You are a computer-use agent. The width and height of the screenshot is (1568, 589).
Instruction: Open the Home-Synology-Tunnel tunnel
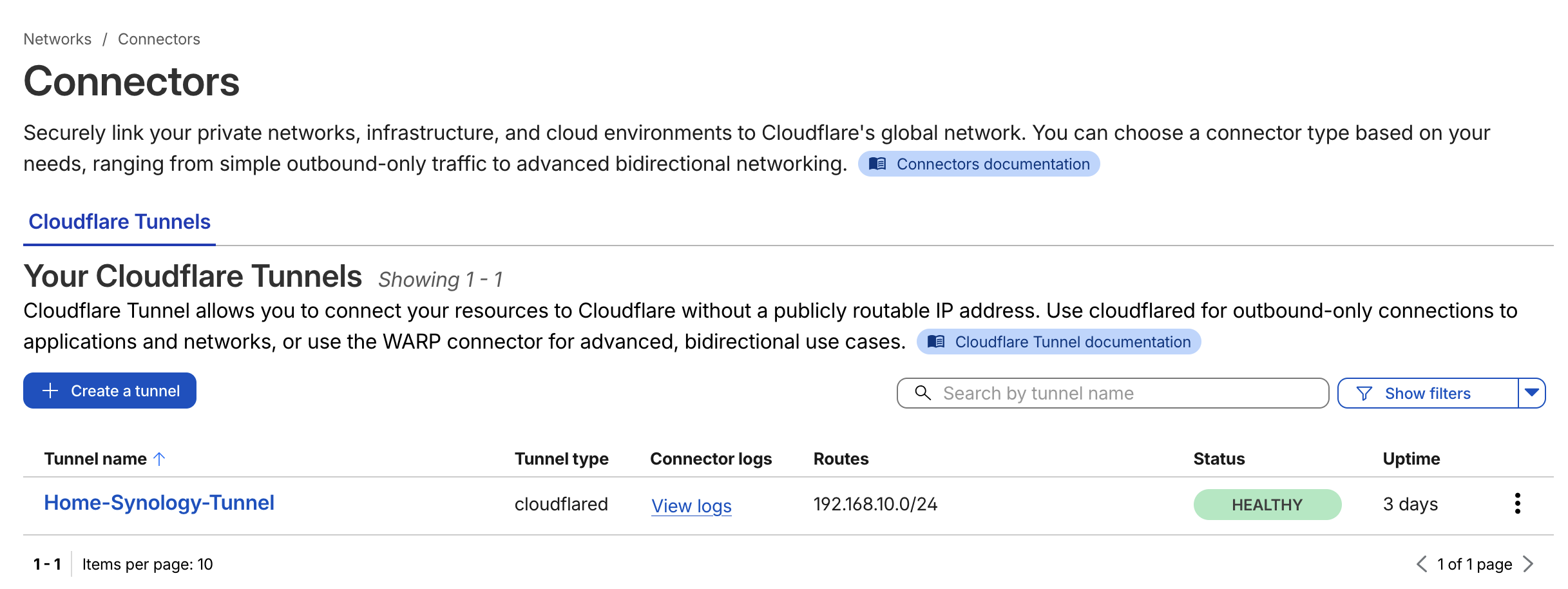coord(159,503)
